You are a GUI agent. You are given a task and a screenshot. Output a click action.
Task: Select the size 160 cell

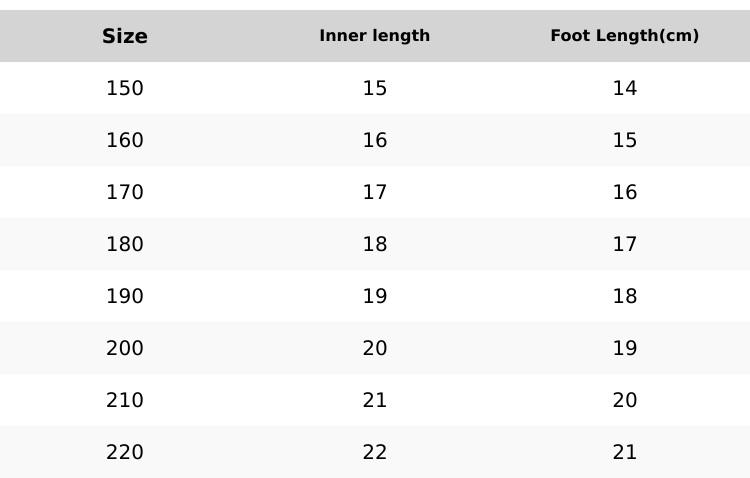125,140
